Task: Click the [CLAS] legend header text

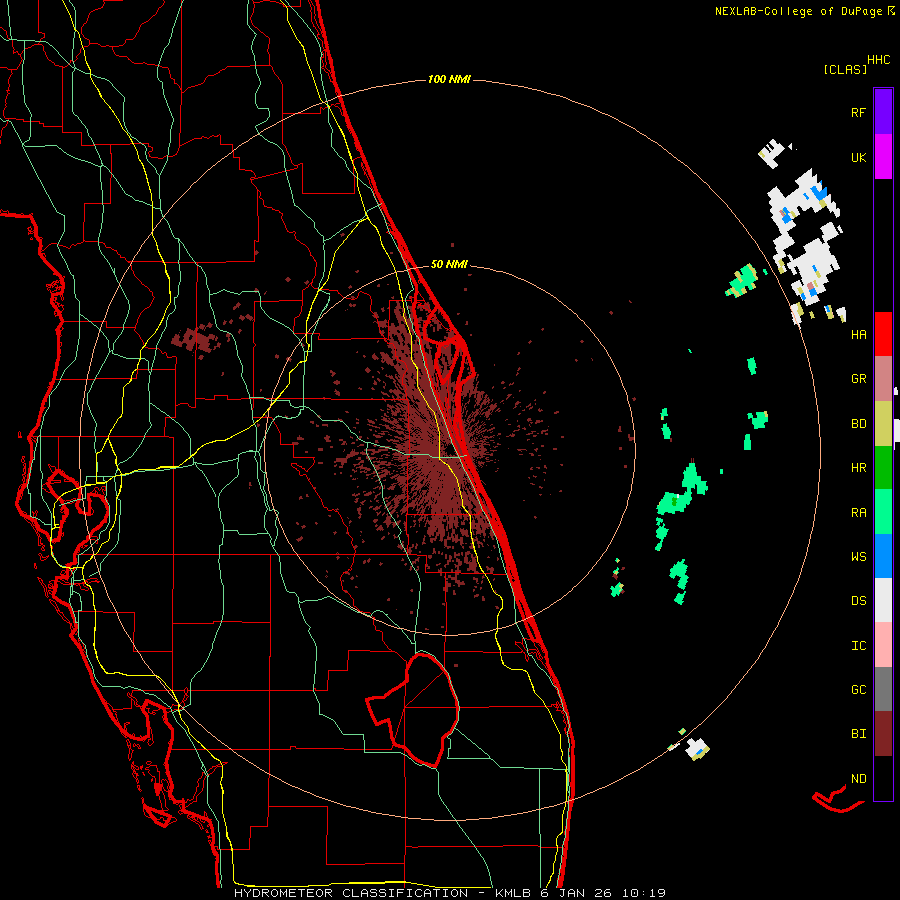Action: [845, 69]
